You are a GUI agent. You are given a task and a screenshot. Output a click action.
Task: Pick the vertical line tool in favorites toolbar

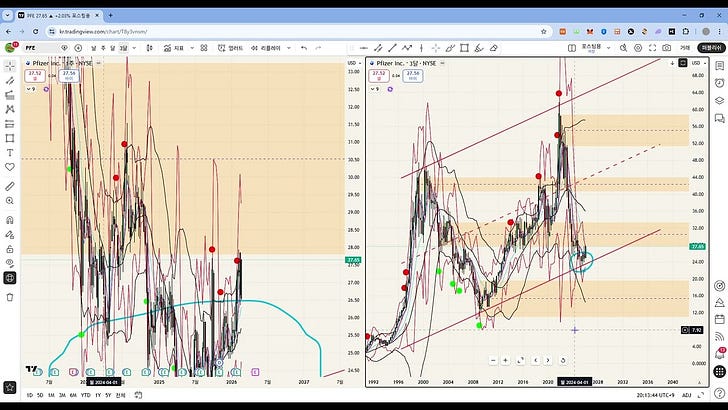[422, 48]
